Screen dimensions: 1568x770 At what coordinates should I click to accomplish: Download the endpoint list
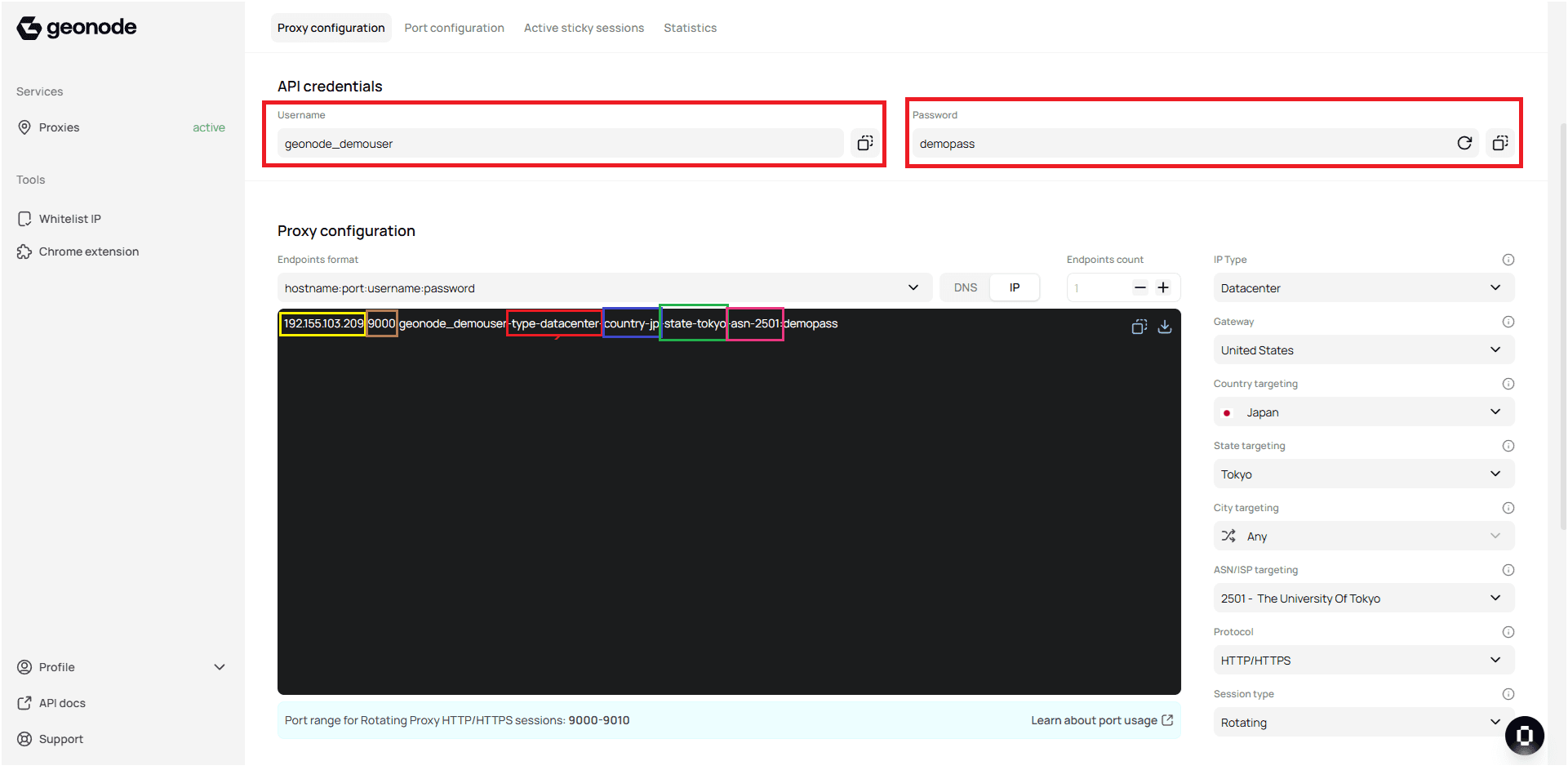pos(1165,327)
